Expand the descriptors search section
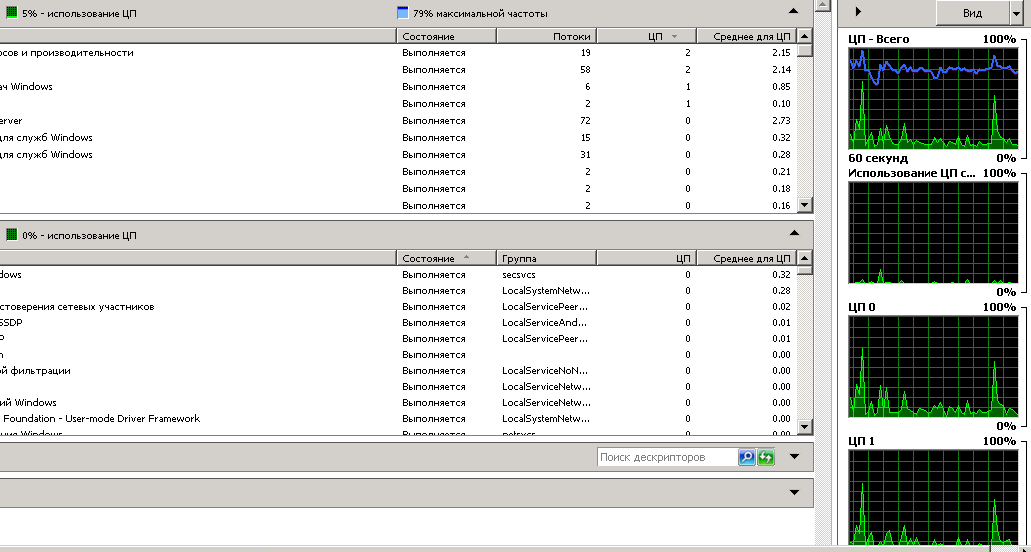Viewport: 1031px width, 552px height. pos(794,457)
